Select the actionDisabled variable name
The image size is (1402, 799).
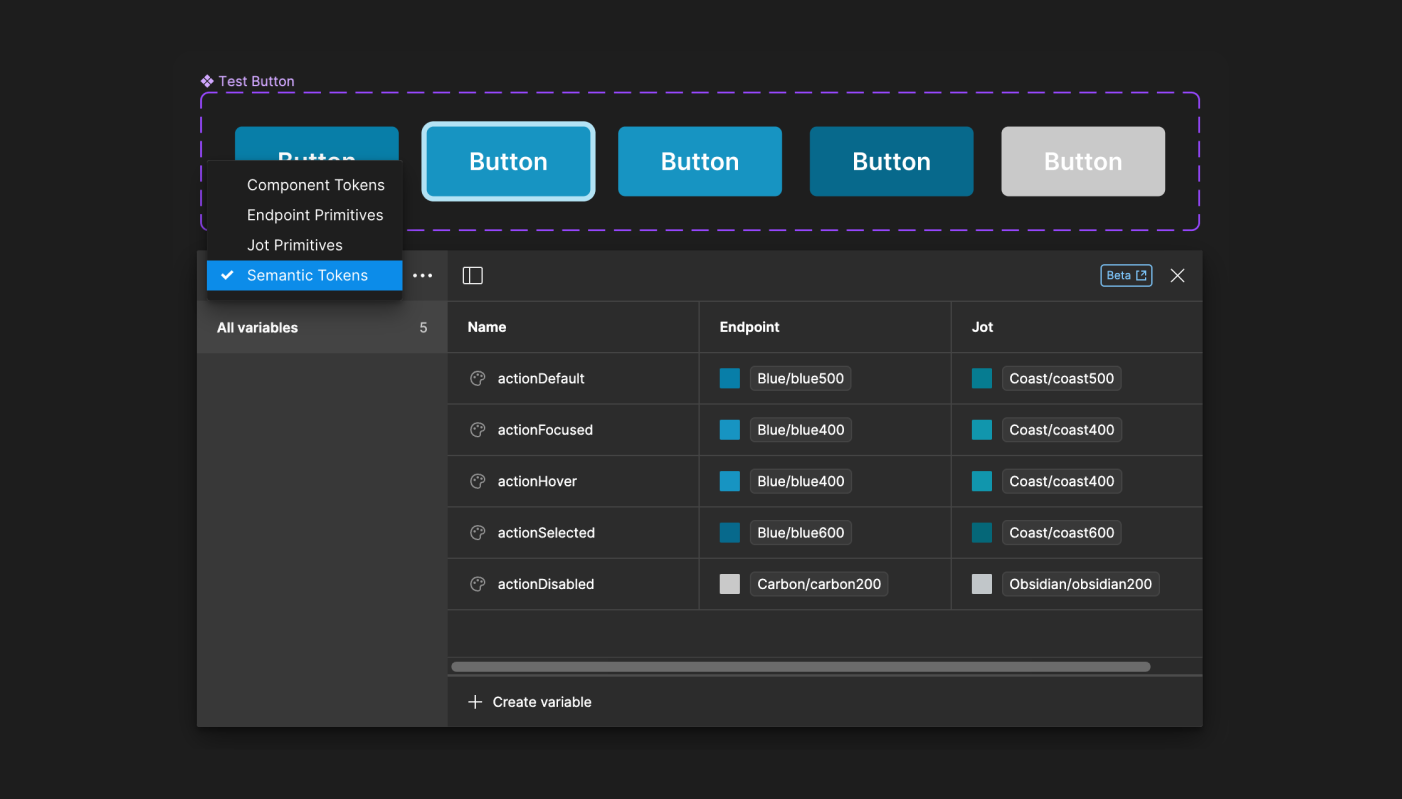click(x=546, y=584)
